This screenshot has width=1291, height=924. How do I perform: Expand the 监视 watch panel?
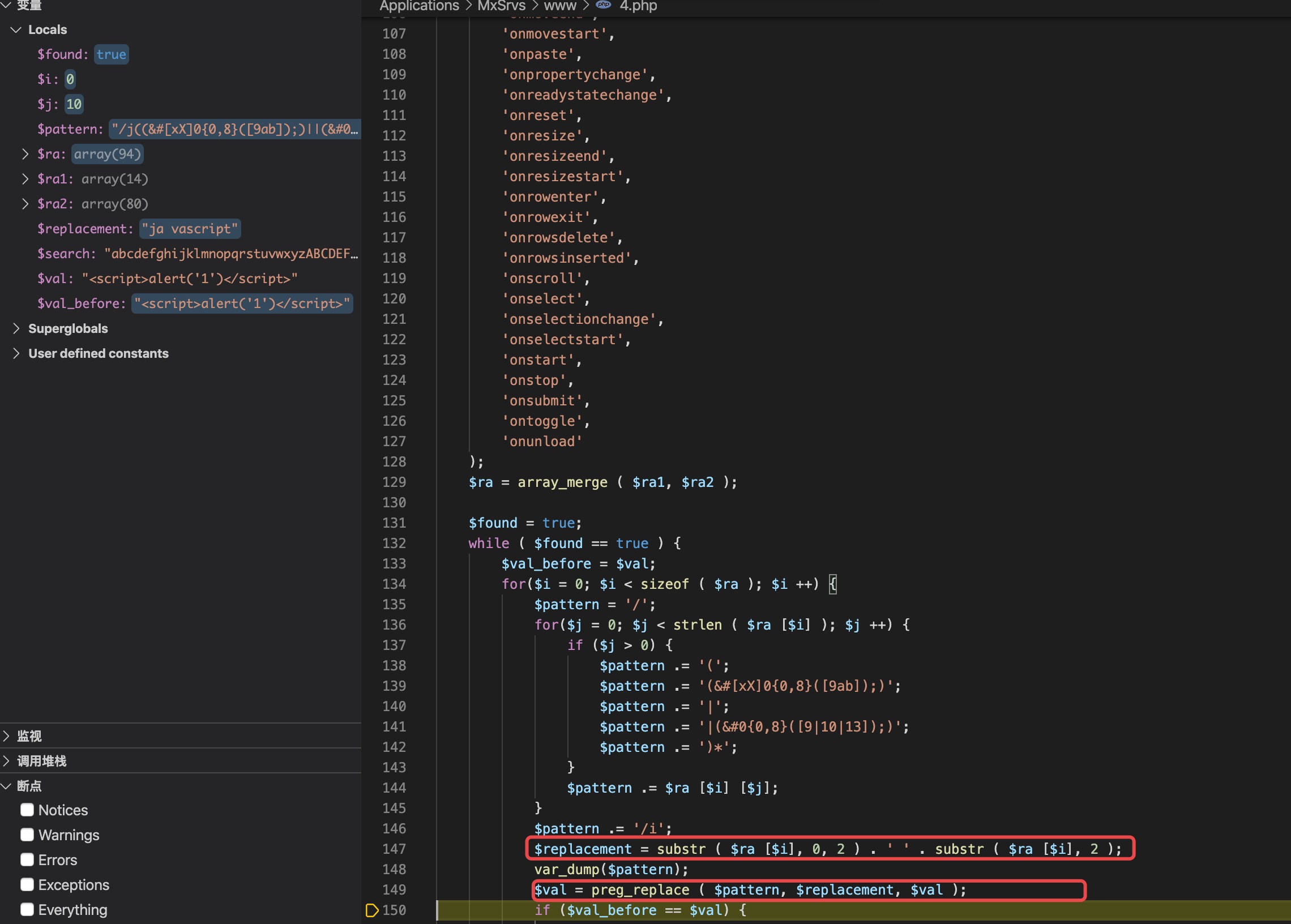point(6,735)
